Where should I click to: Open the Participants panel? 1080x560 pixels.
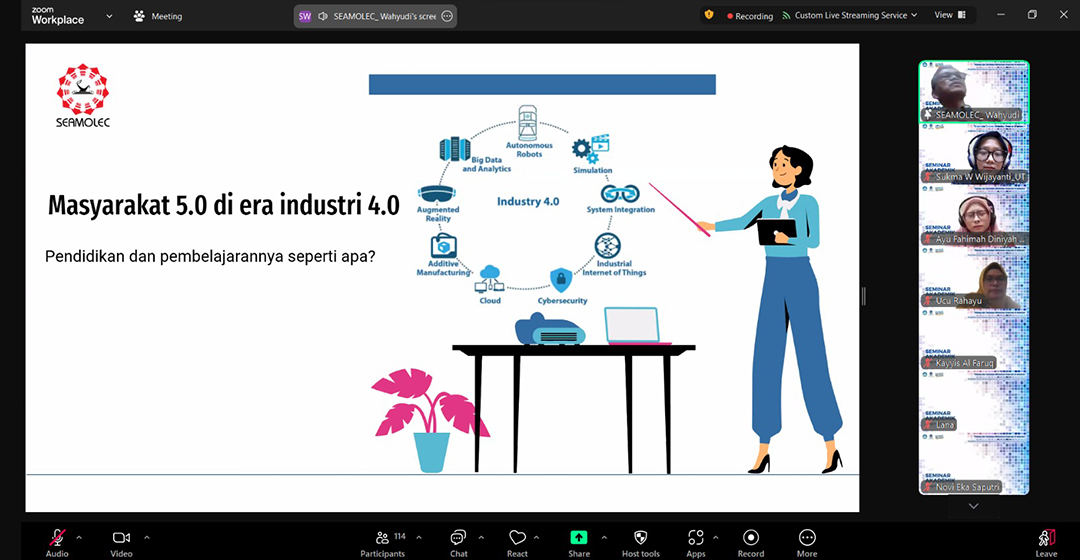pos(382,538)
